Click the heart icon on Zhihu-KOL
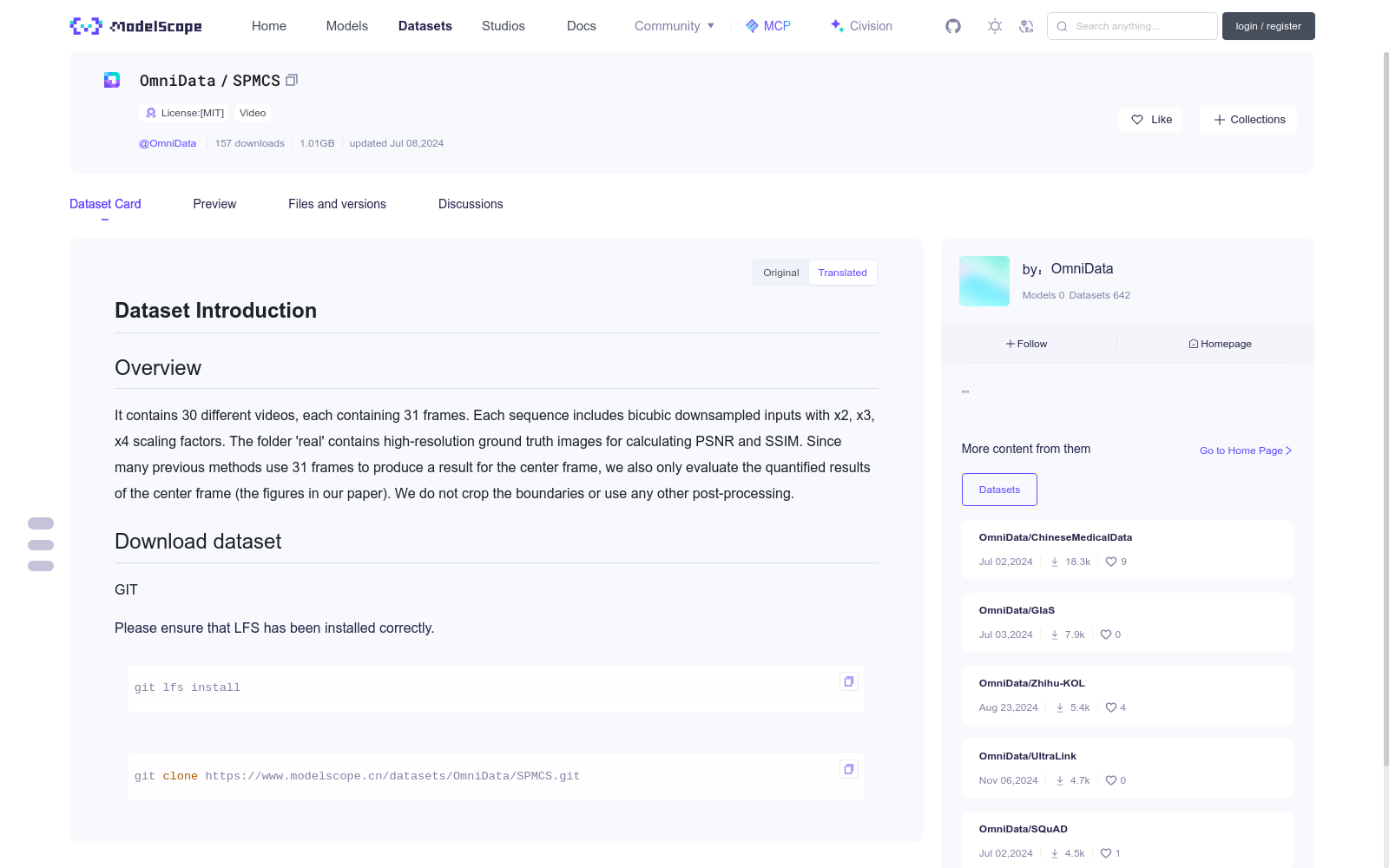 point(1111,707)
